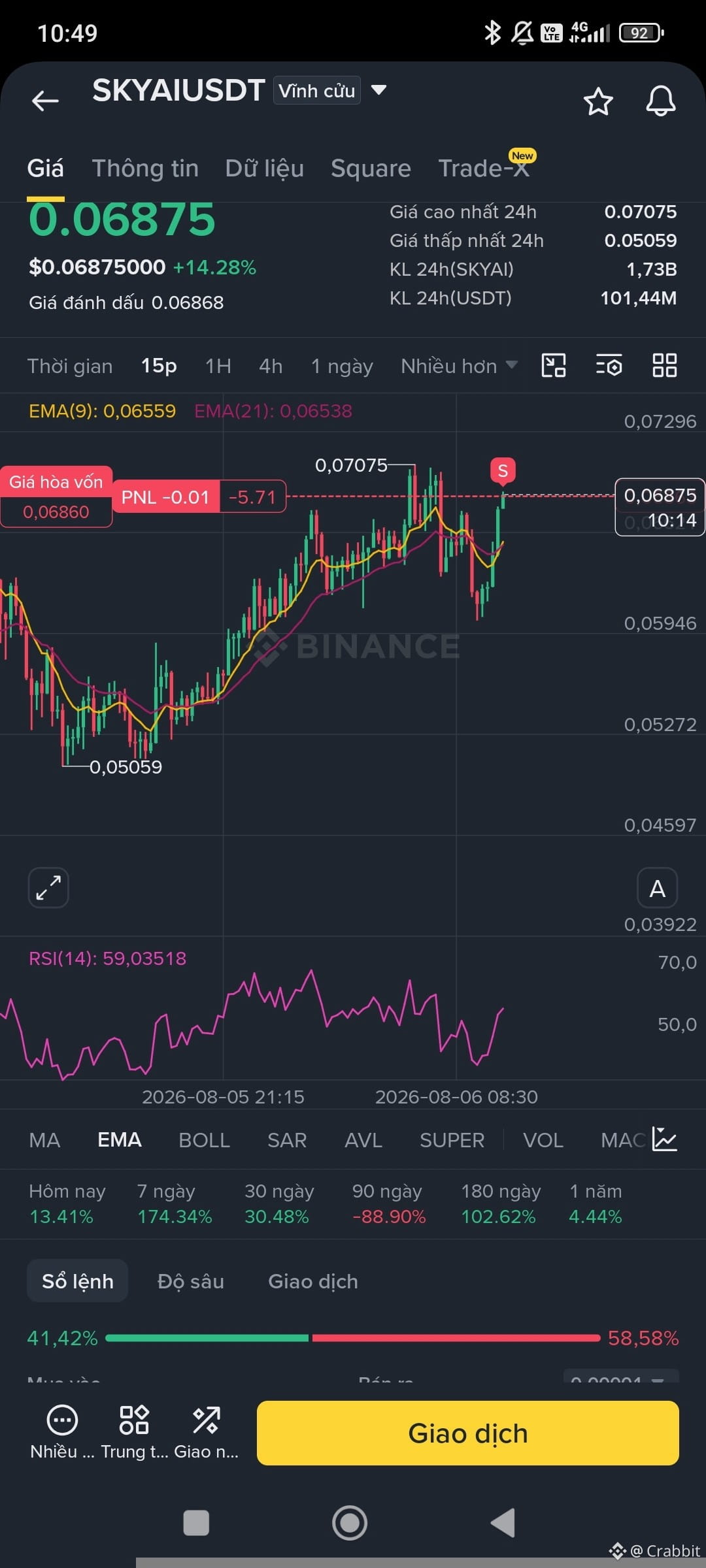Screen dimensions: 706x1568
Task: Tap 30 ngày 30.48% performance
Action: point(279,1203)
